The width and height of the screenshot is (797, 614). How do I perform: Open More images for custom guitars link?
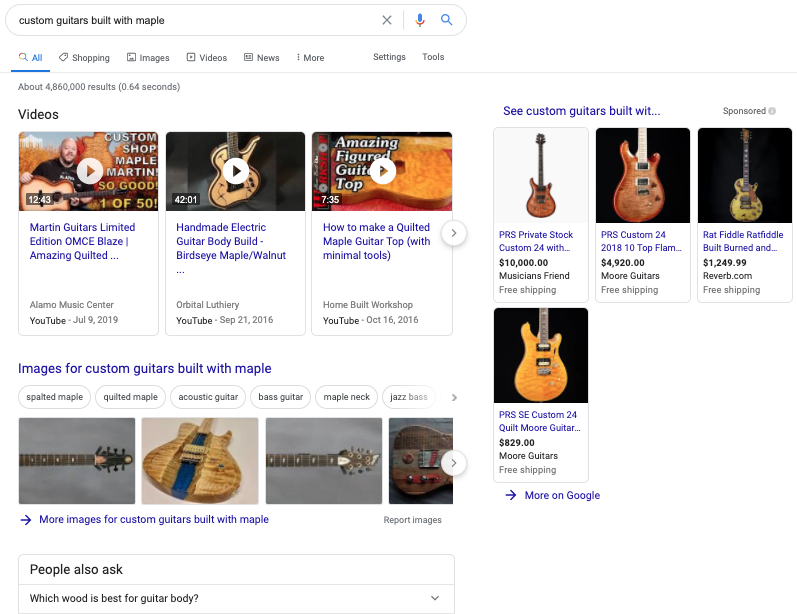coord(154,519)
